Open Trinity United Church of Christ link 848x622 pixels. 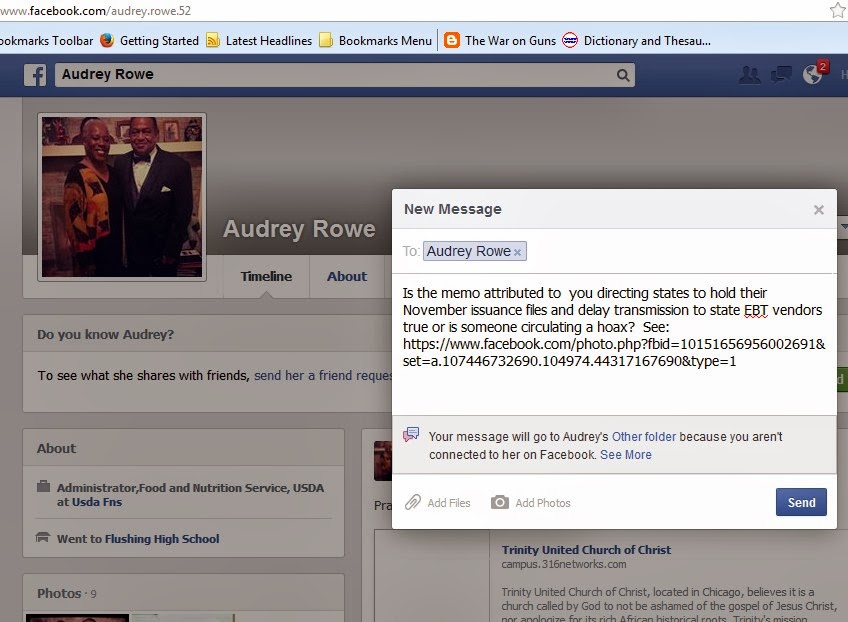(x=586, y=550)
